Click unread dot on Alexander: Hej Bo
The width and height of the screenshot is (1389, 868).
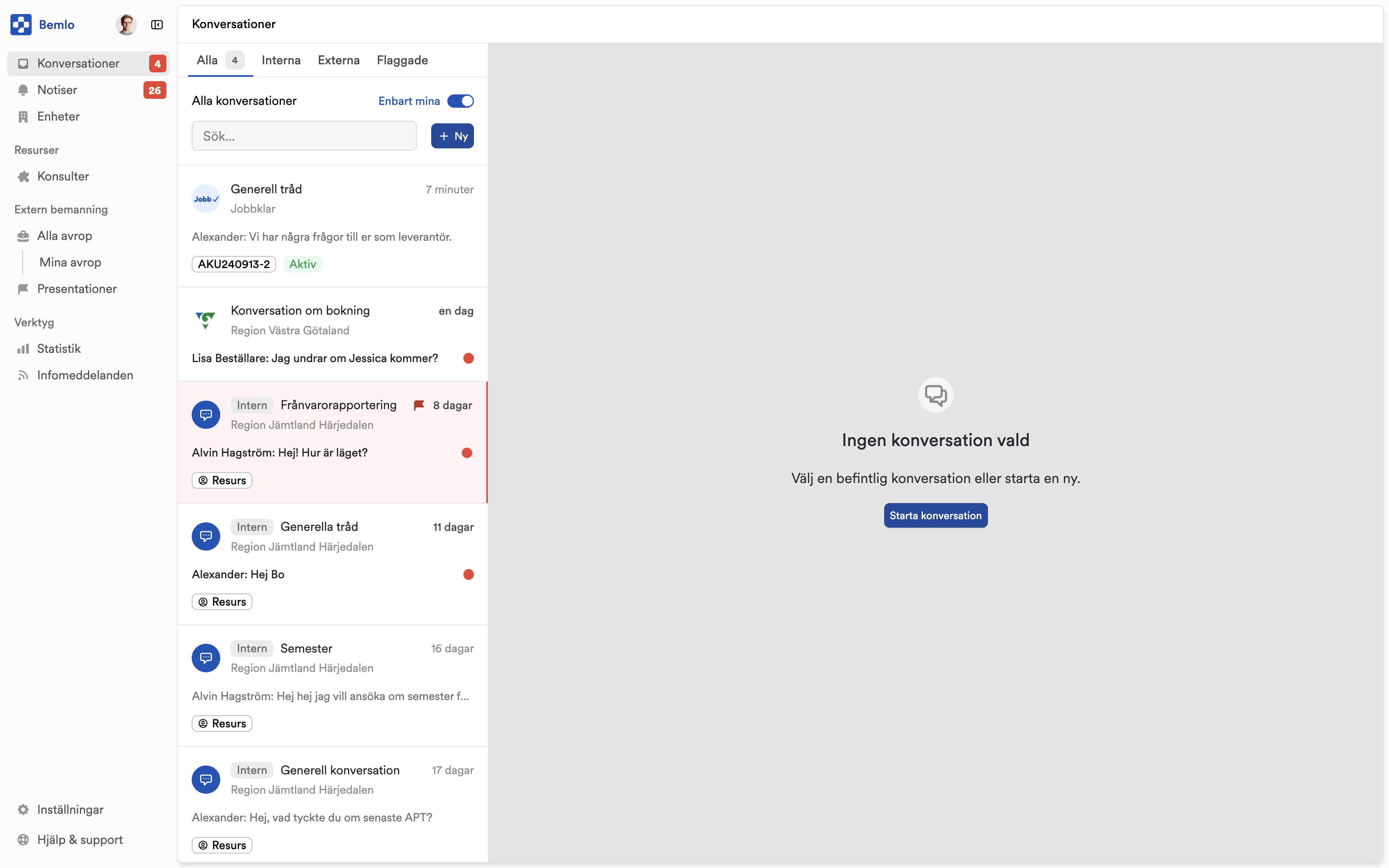coord(468,575)
